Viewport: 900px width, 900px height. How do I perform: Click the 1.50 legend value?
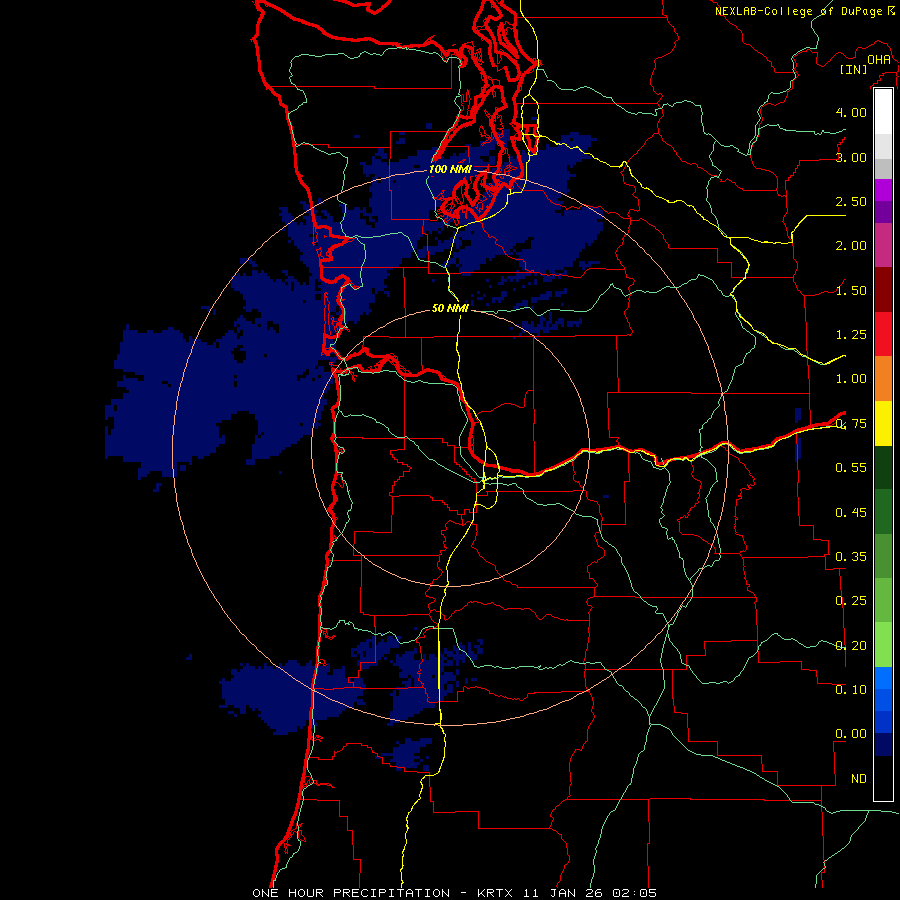[851, 290]
